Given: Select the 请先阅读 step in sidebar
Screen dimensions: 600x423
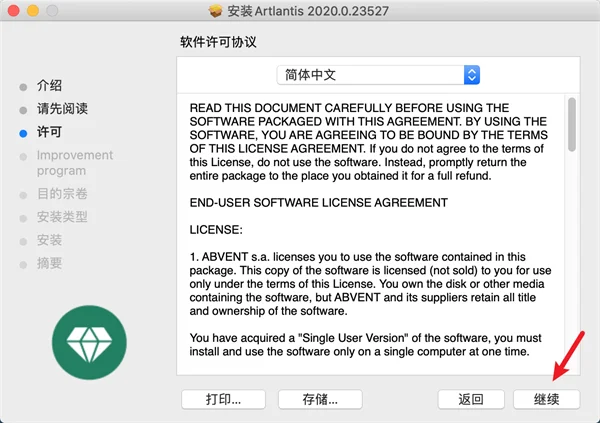Looking at the screenshot, I should coord(62,109).
